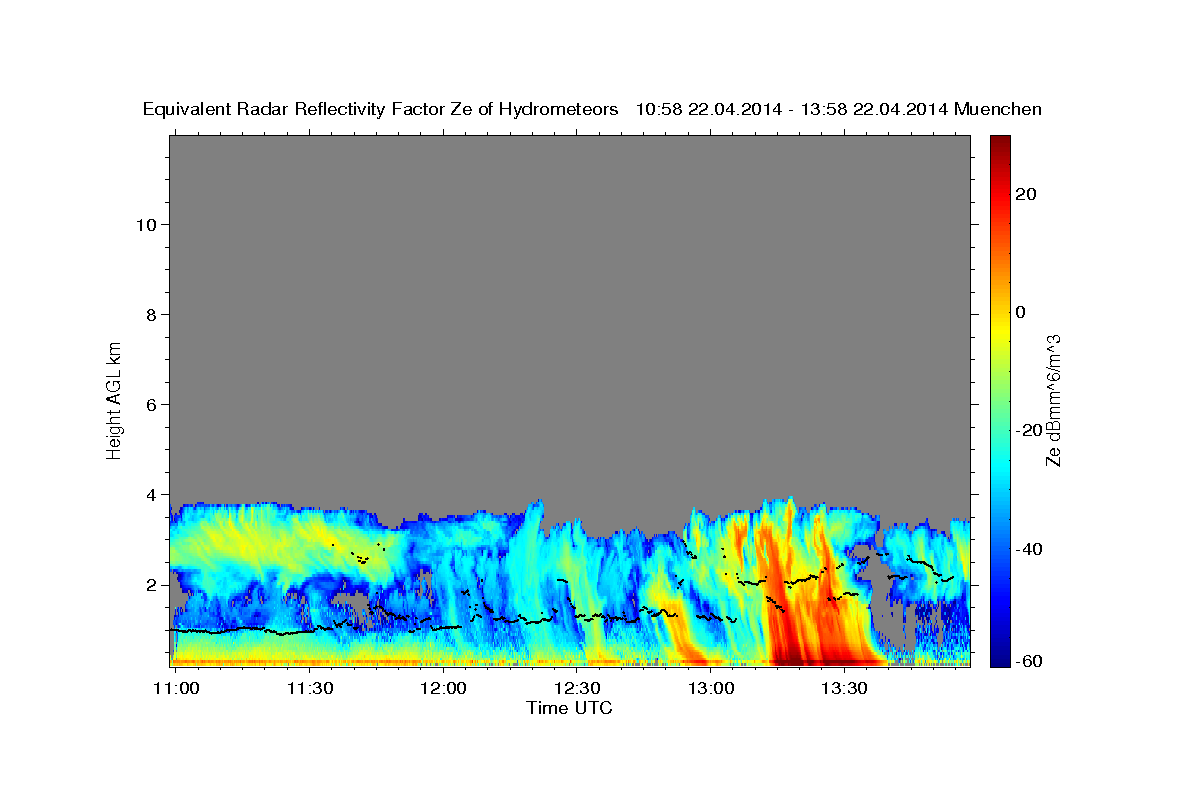1200x800 pixels.
Task: Click the date range text '10:58 22.04.2014 - 13:58 22.04.2014 Muenchen'
Action: (x=839, y=109)
